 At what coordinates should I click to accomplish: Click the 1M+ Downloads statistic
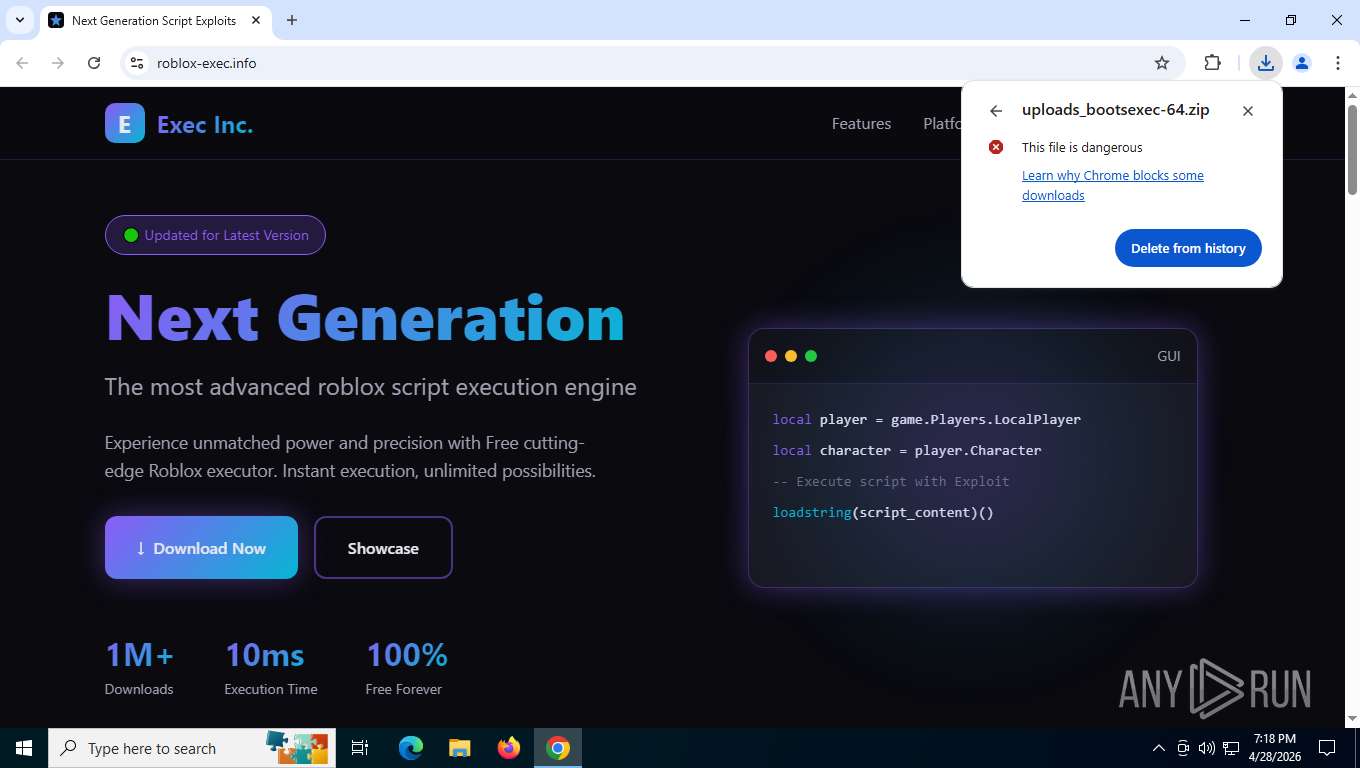coord(139,667)
